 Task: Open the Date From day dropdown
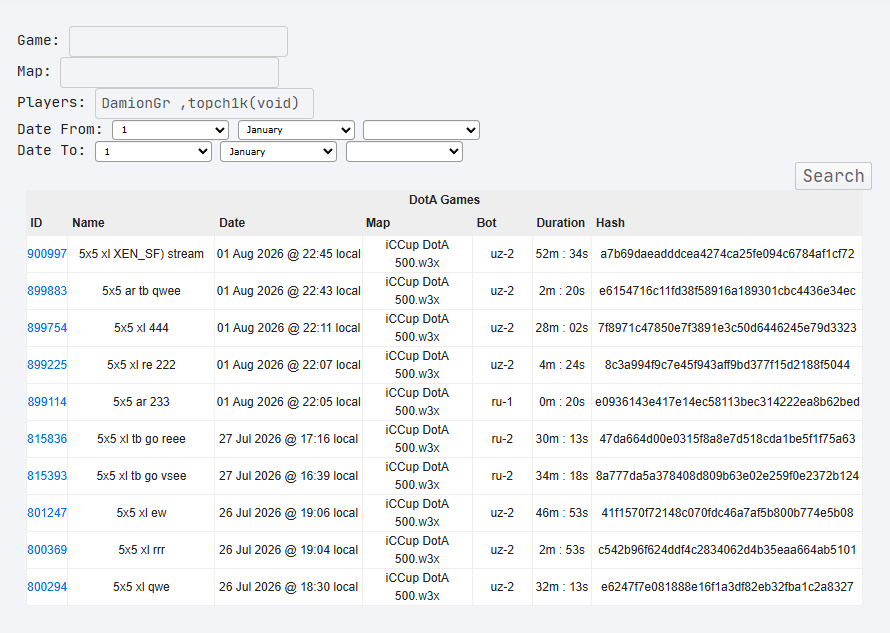point(170,130)
